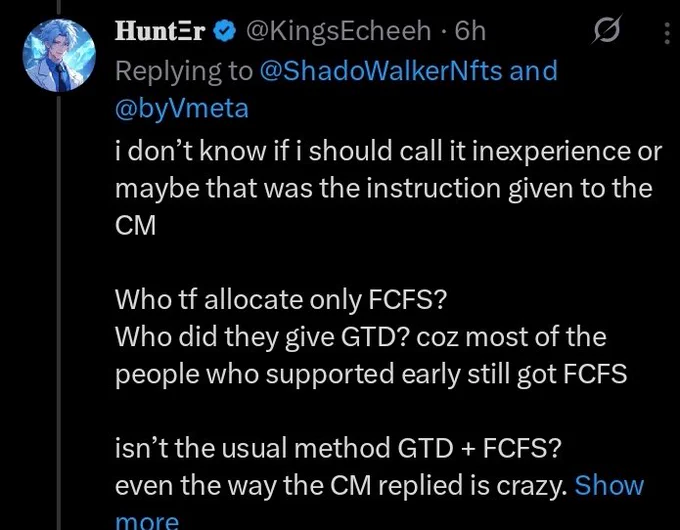This screenshot has height=530, width=680.
Task: Click the blue "and" after @ShadoWalkerNfts
Action: 533,71
